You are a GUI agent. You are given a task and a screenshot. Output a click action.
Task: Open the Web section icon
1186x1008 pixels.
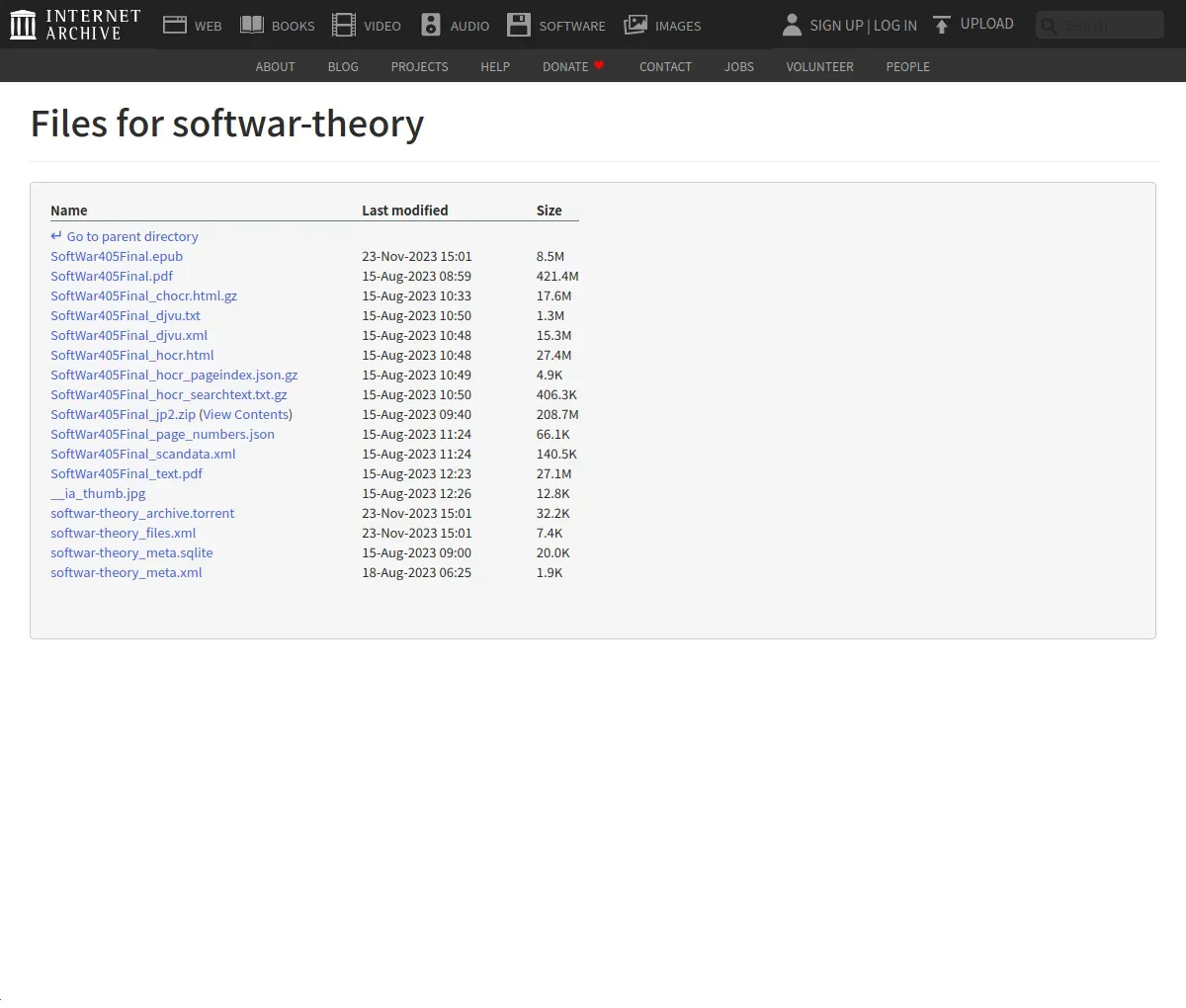point(175,25)
